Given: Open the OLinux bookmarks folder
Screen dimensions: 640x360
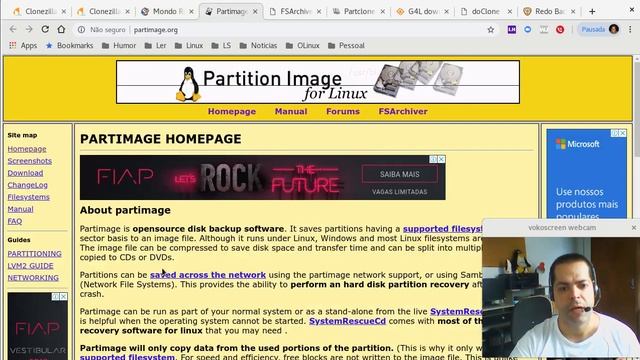Looking at the screenshot, I should 302,45.
